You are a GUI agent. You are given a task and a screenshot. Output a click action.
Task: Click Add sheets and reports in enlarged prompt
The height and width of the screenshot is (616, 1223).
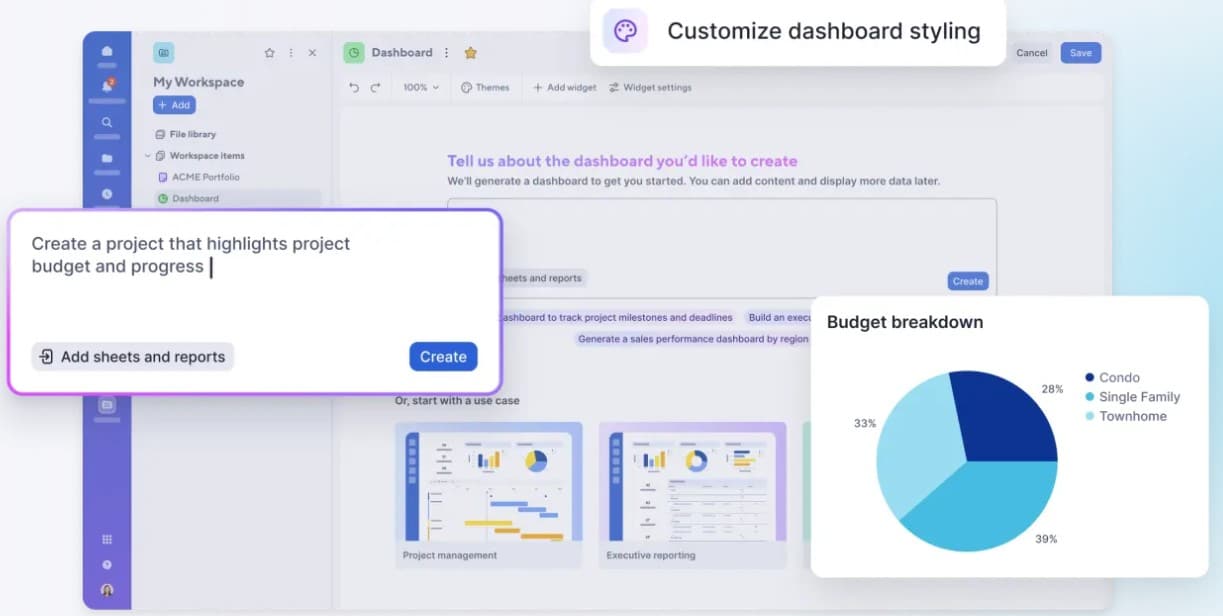(x=132, y=357)
